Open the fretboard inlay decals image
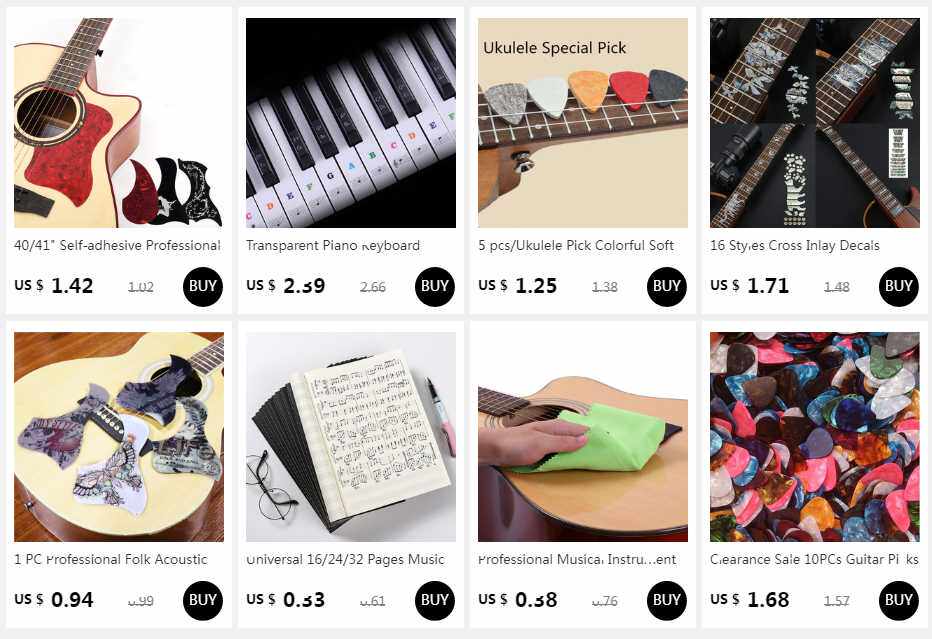This screenshot has width=932, height=639. pyautogui.click(x=814, y=122)
